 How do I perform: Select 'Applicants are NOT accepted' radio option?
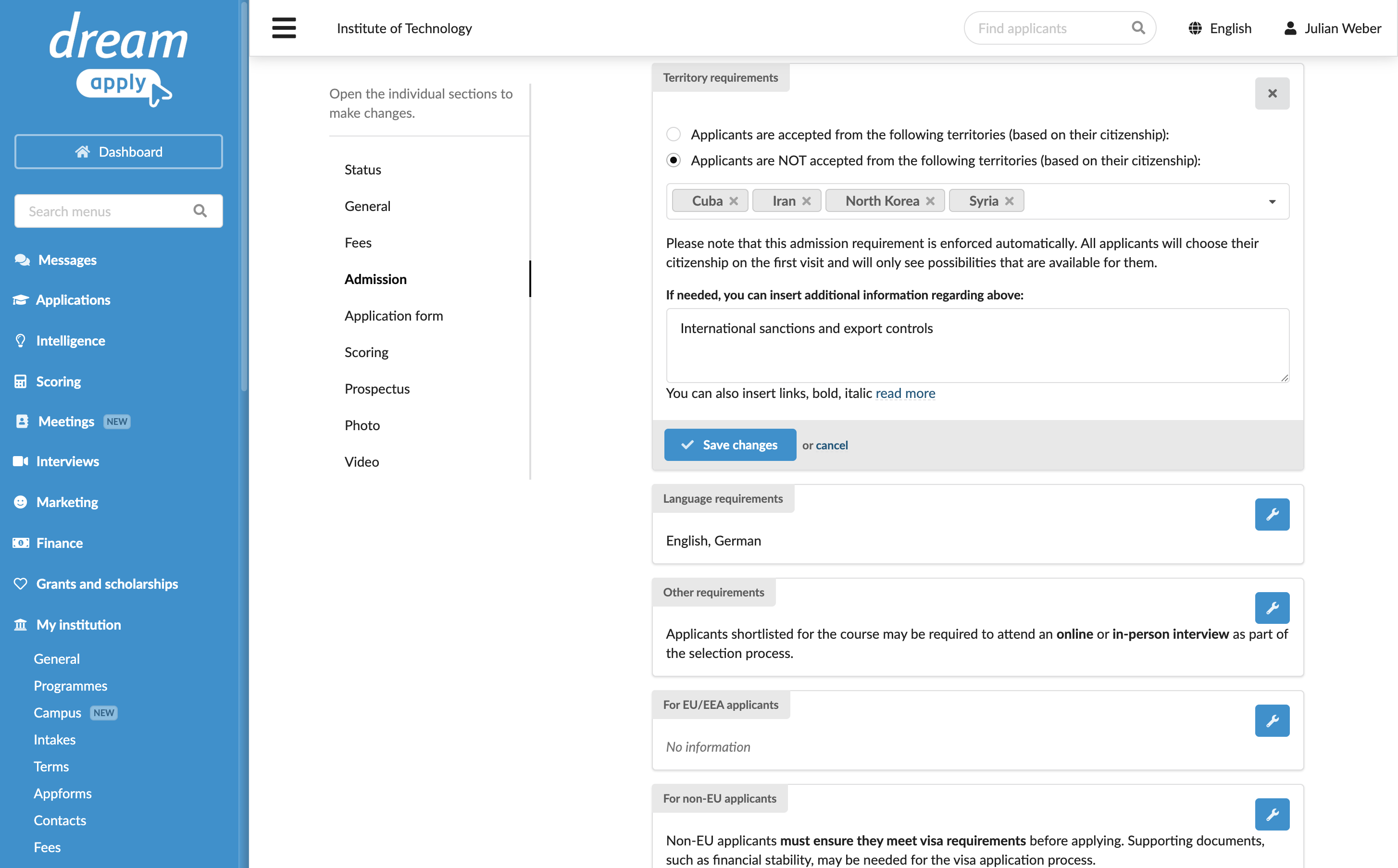point(674,160)
